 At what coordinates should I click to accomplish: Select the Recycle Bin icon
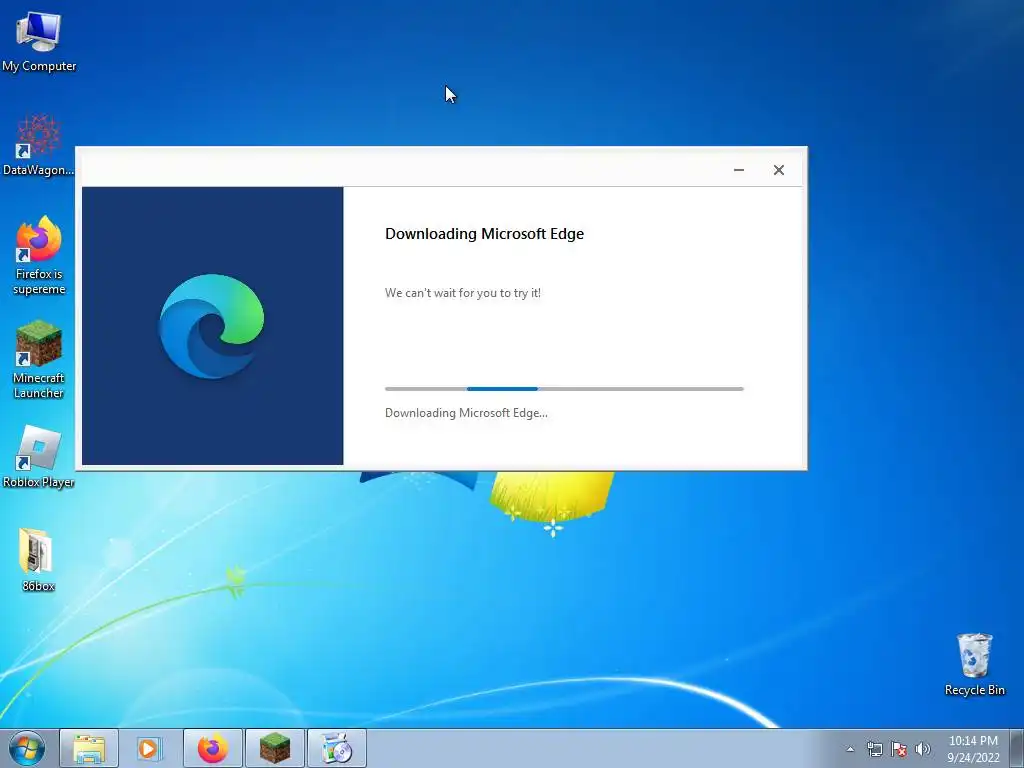(974, 664)
